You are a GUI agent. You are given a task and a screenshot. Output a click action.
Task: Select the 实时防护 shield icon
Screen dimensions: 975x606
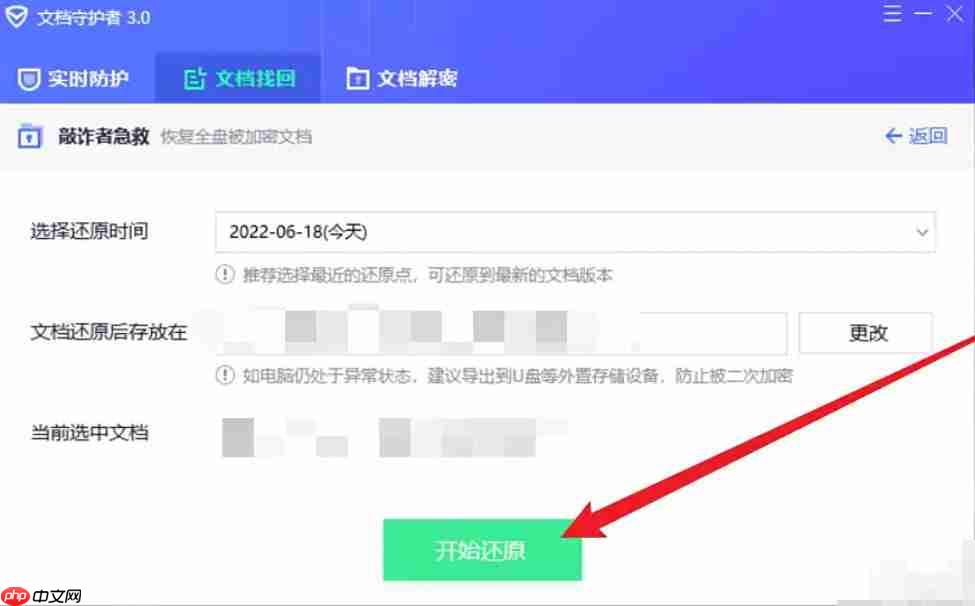(x=29, y=79)
